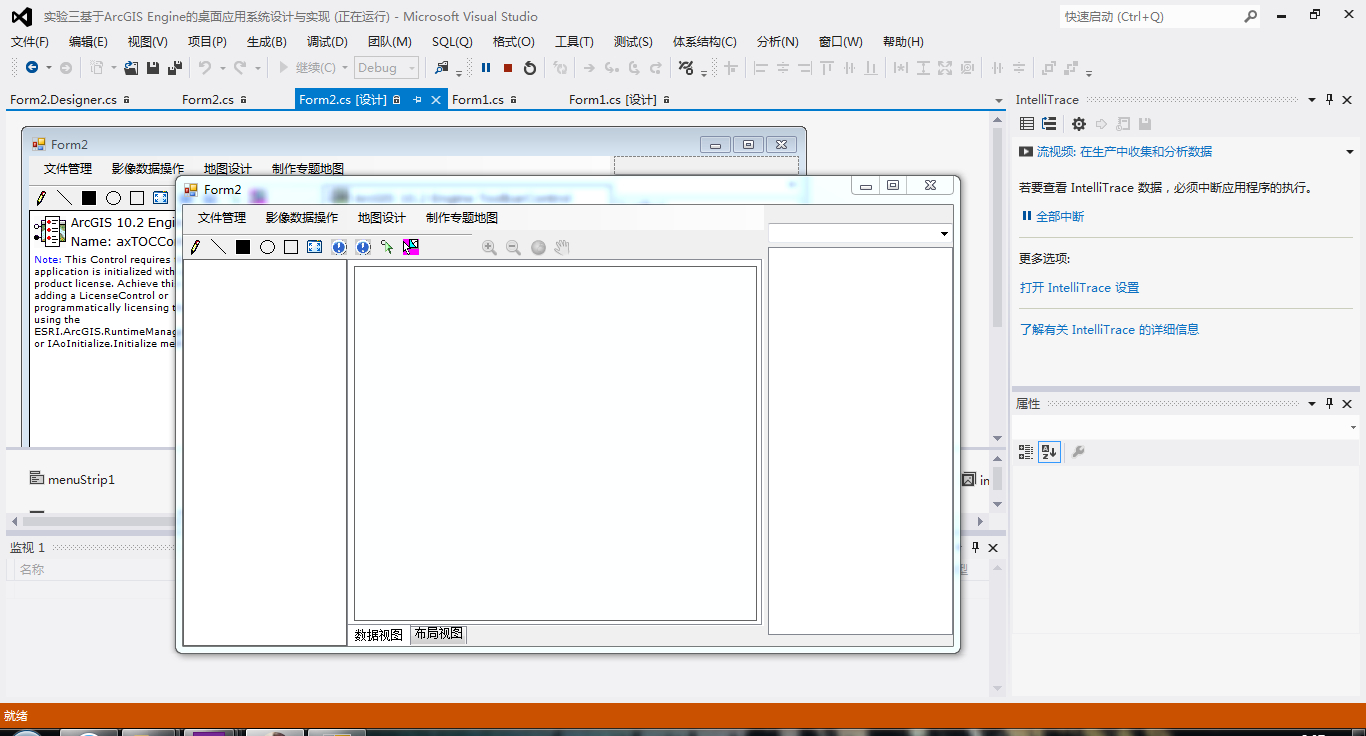Viewport: 1366px width, 736px height.
Task: Open IntelliTrace settings gear icon
Action: coord(1078,124)
